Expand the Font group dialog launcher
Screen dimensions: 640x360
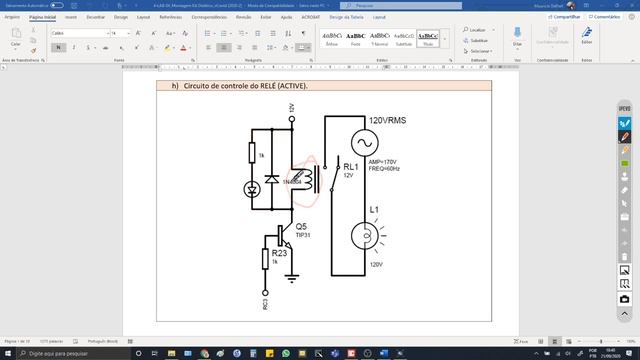193,60
